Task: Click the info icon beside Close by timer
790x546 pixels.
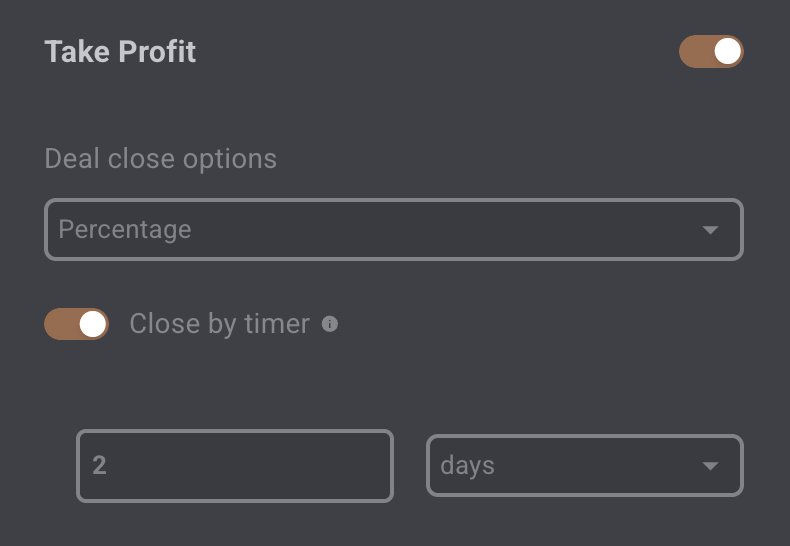Action: [x=330, y=324]
